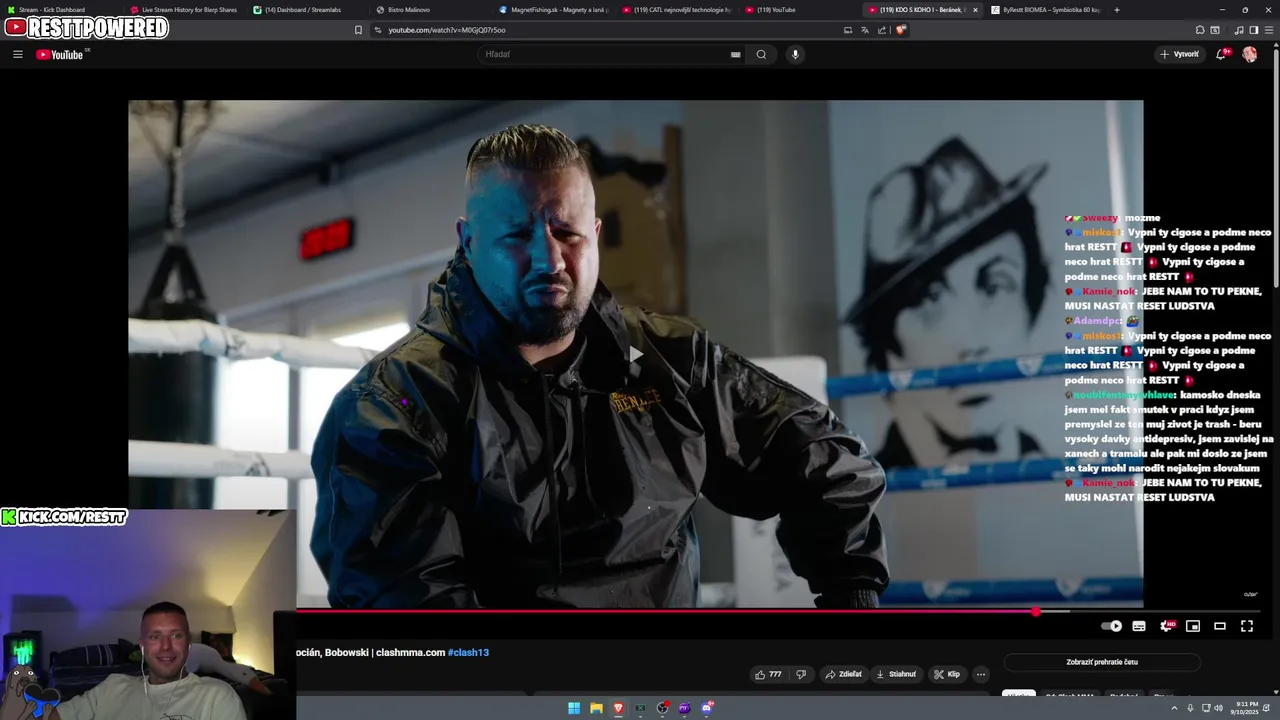Close the active KDO S KOHO tab
Screen dimensions: 1280x720
coord(975,10)
